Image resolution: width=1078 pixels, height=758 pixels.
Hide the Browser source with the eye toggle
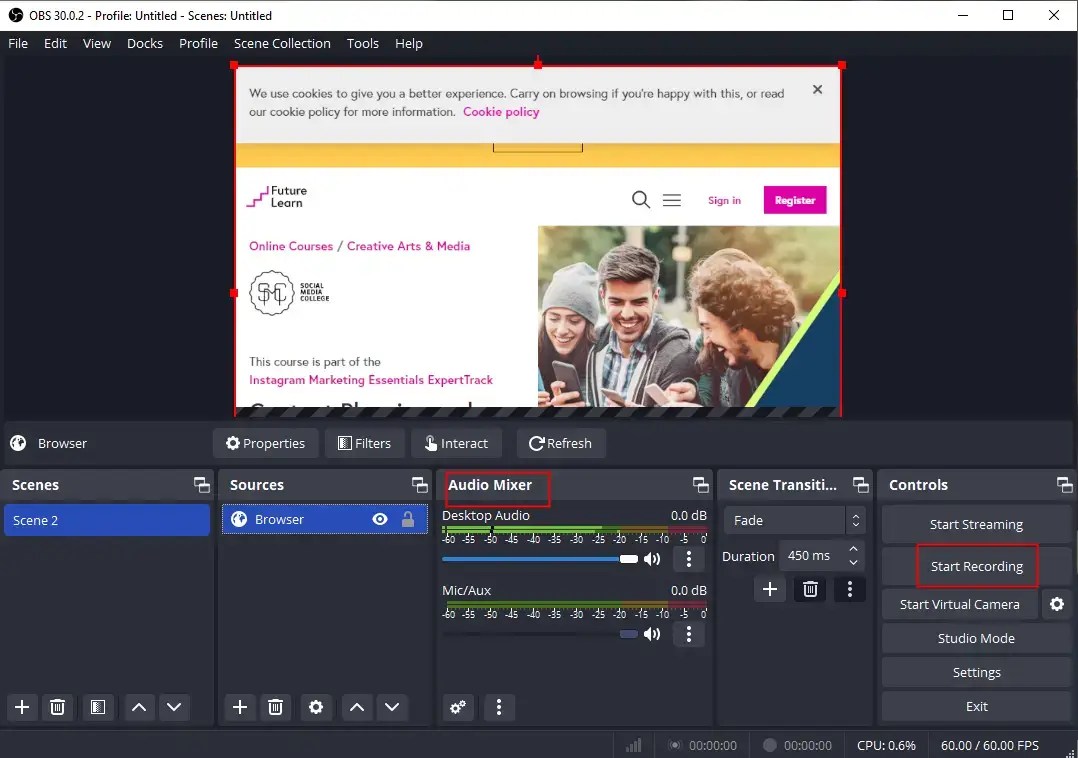pos(379,519)
